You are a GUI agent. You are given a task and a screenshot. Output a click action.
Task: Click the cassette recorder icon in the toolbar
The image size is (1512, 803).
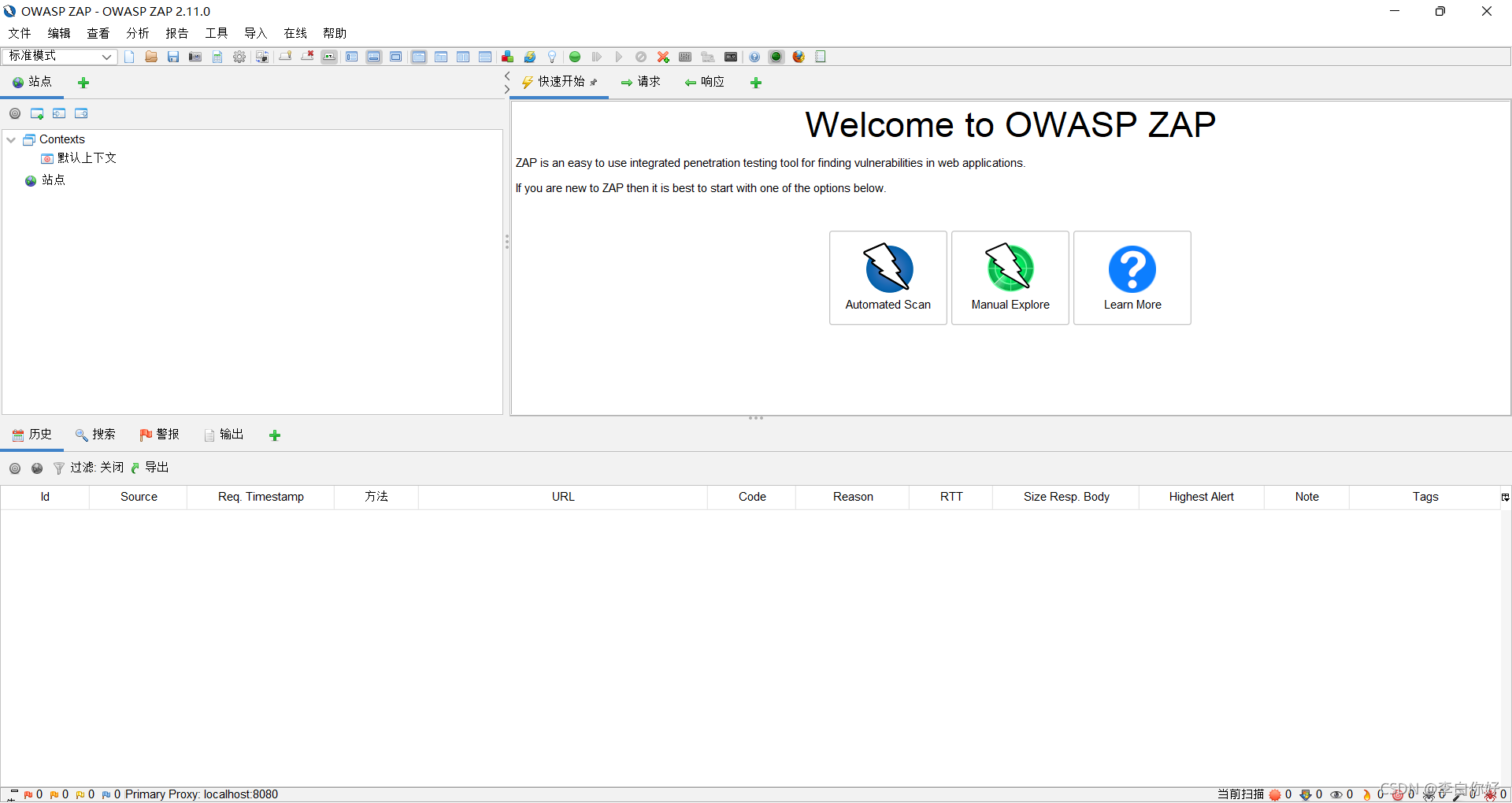[731, 57]
